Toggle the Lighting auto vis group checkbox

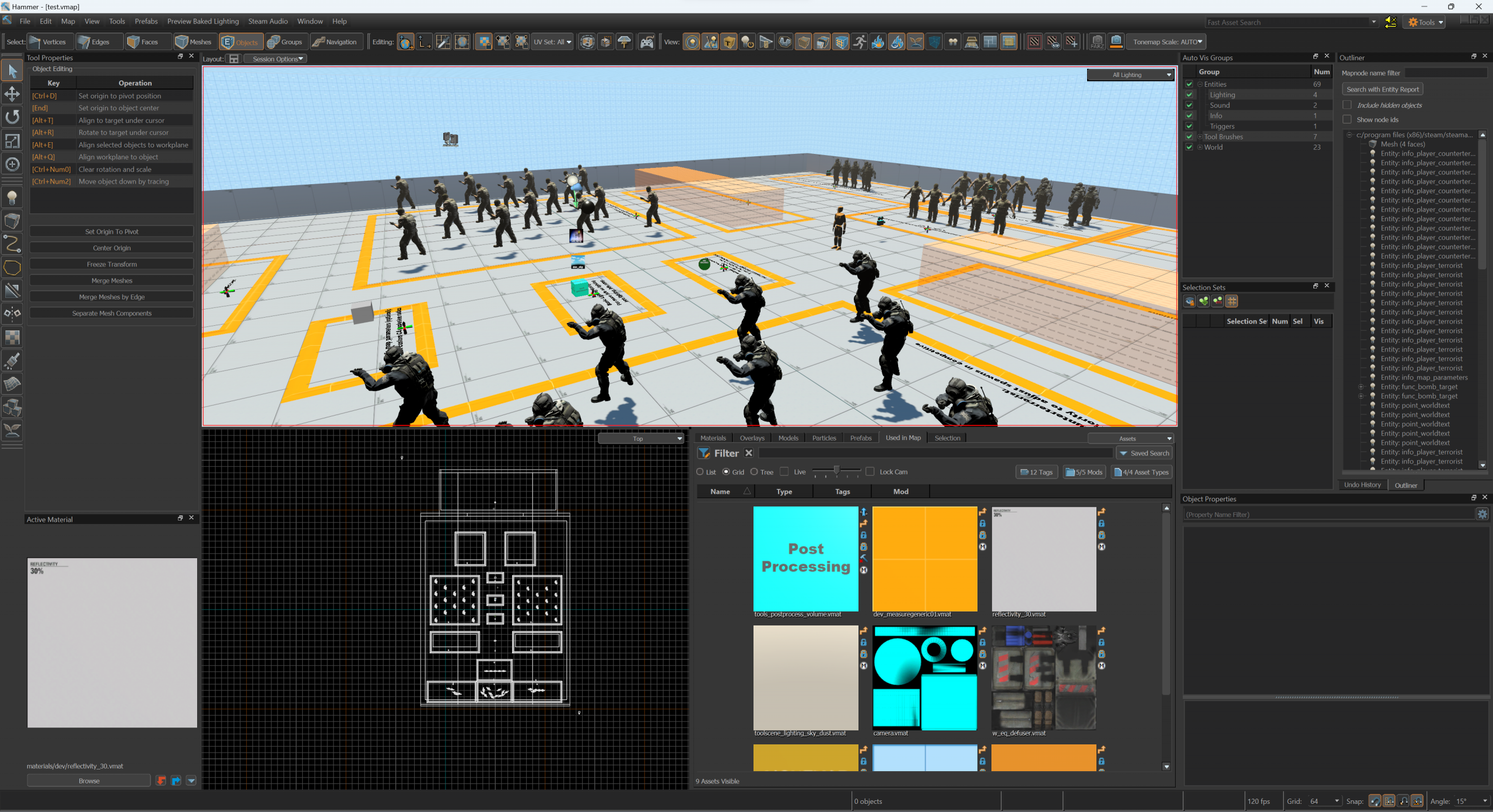click(1189, 94)
